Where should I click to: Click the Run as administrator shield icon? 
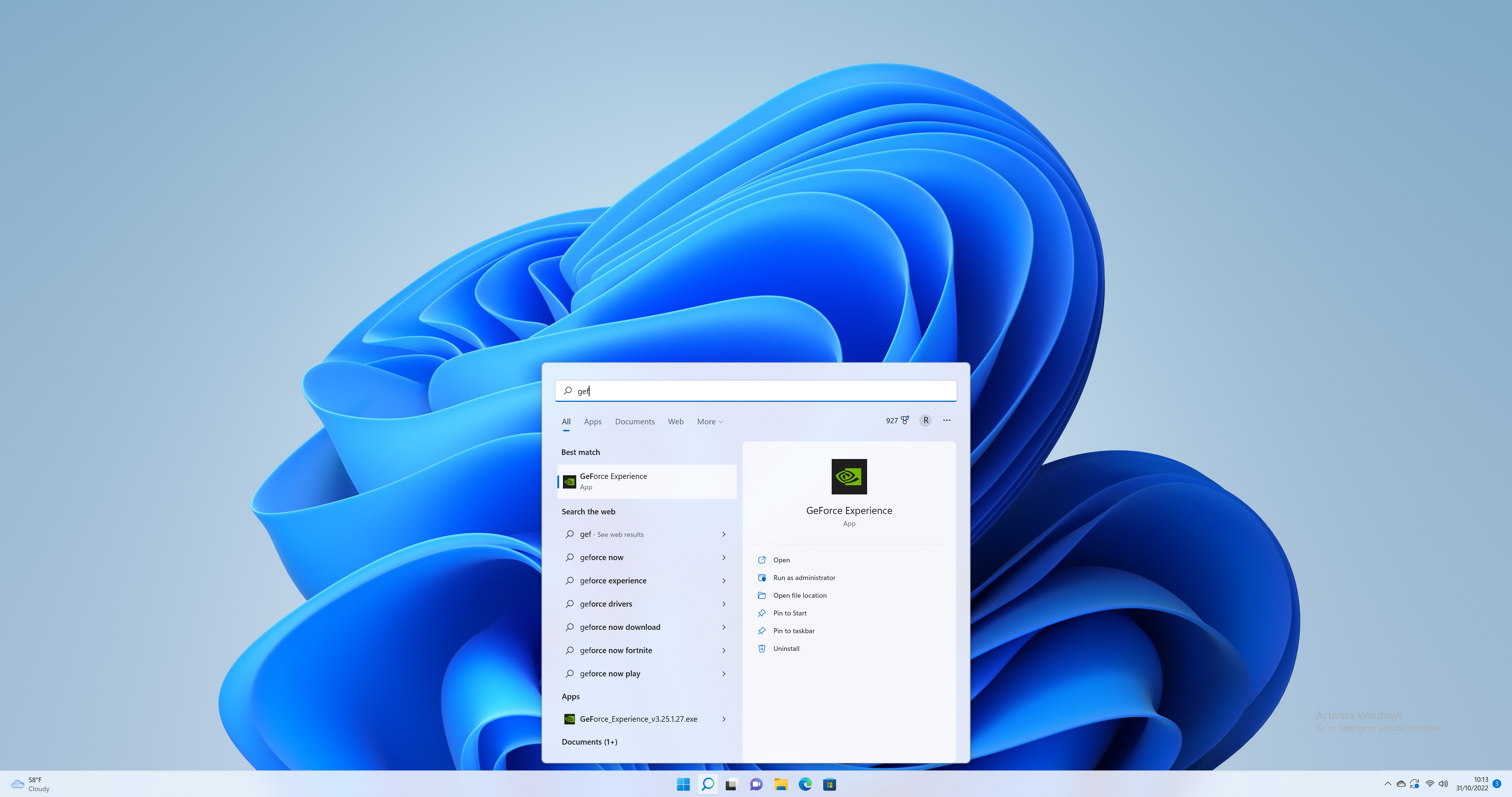[762, 577]
